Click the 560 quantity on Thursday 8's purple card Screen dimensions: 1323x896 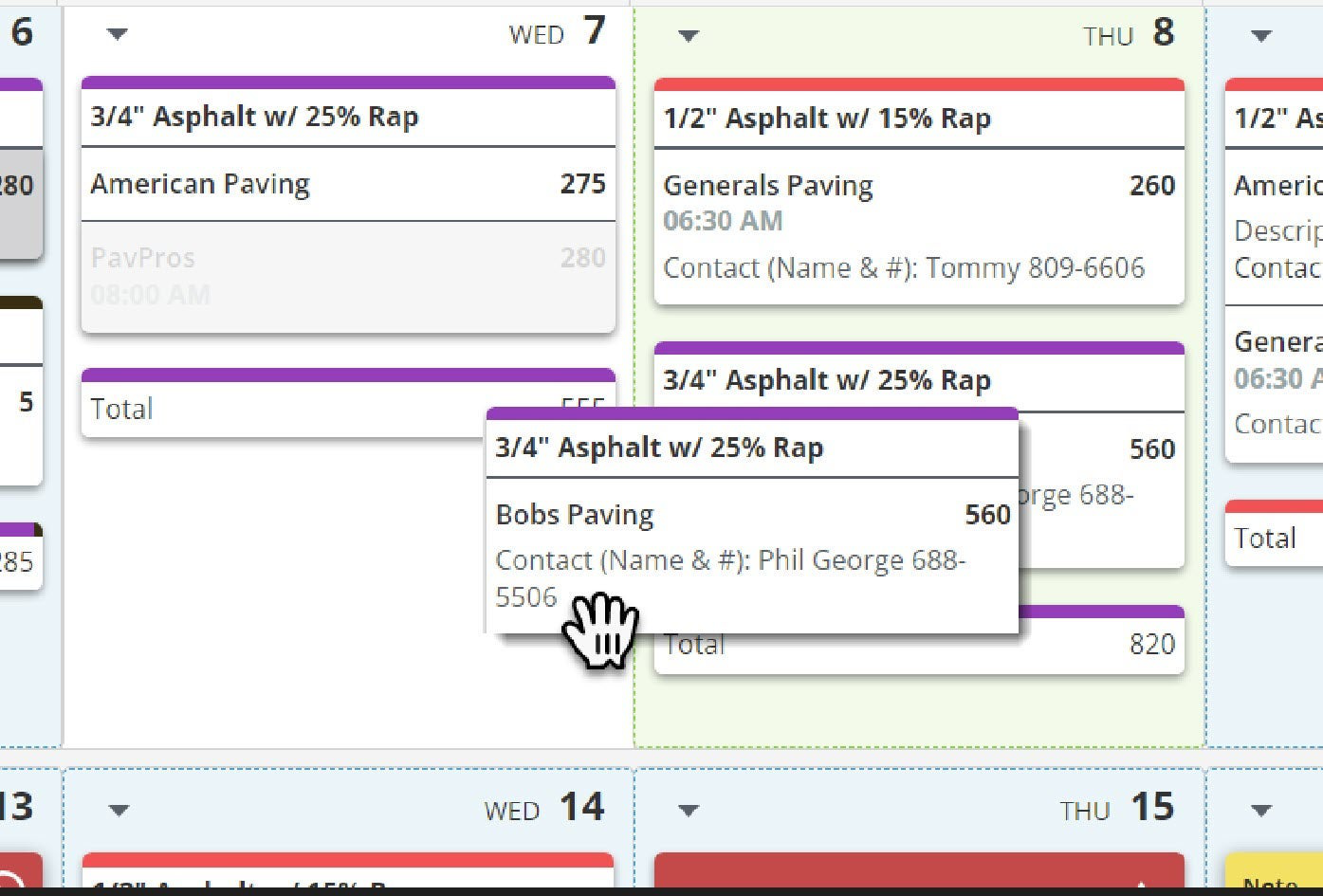1152,449
